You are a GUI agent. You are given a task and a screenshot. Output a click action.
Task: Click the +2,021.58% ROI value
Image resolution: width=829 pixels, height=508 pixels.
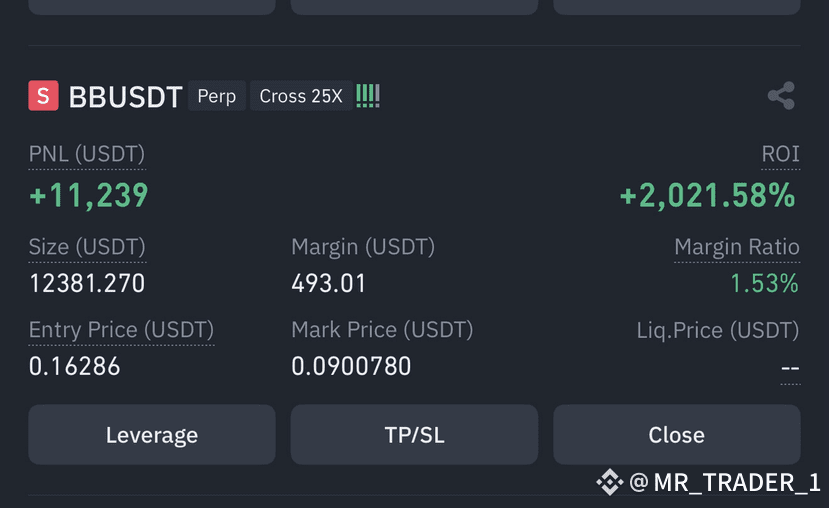point(707,196)
